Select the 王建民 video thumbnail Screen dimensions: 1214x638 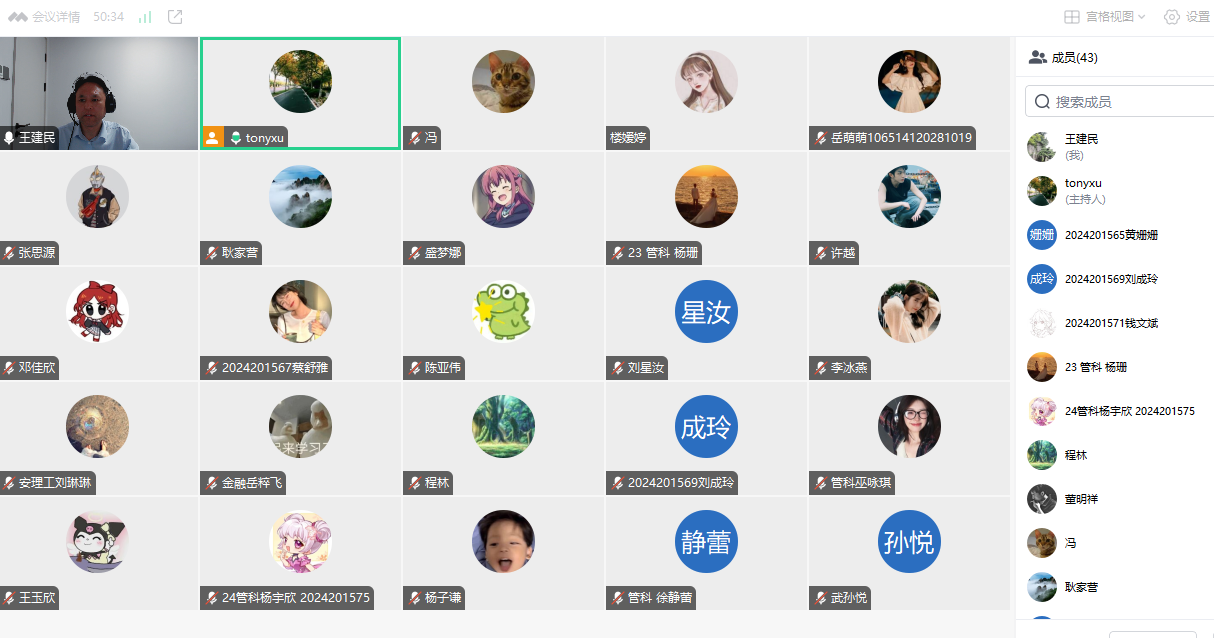click(99, 94)
